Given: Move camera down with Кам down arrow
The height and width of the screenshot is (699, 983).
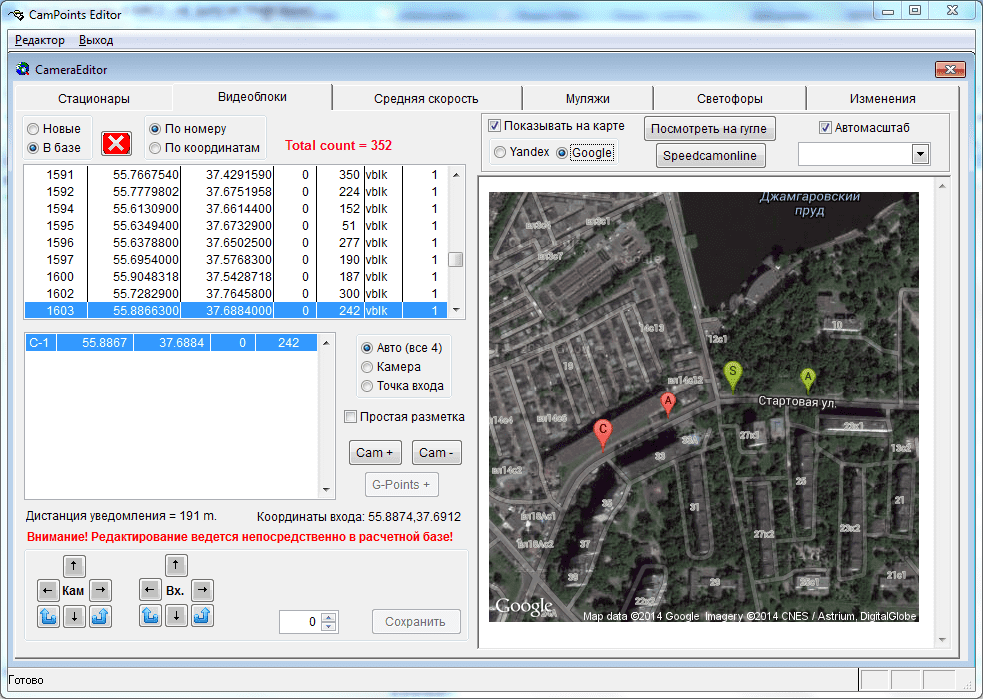Looking at the screenshot, I should [74, 616].
